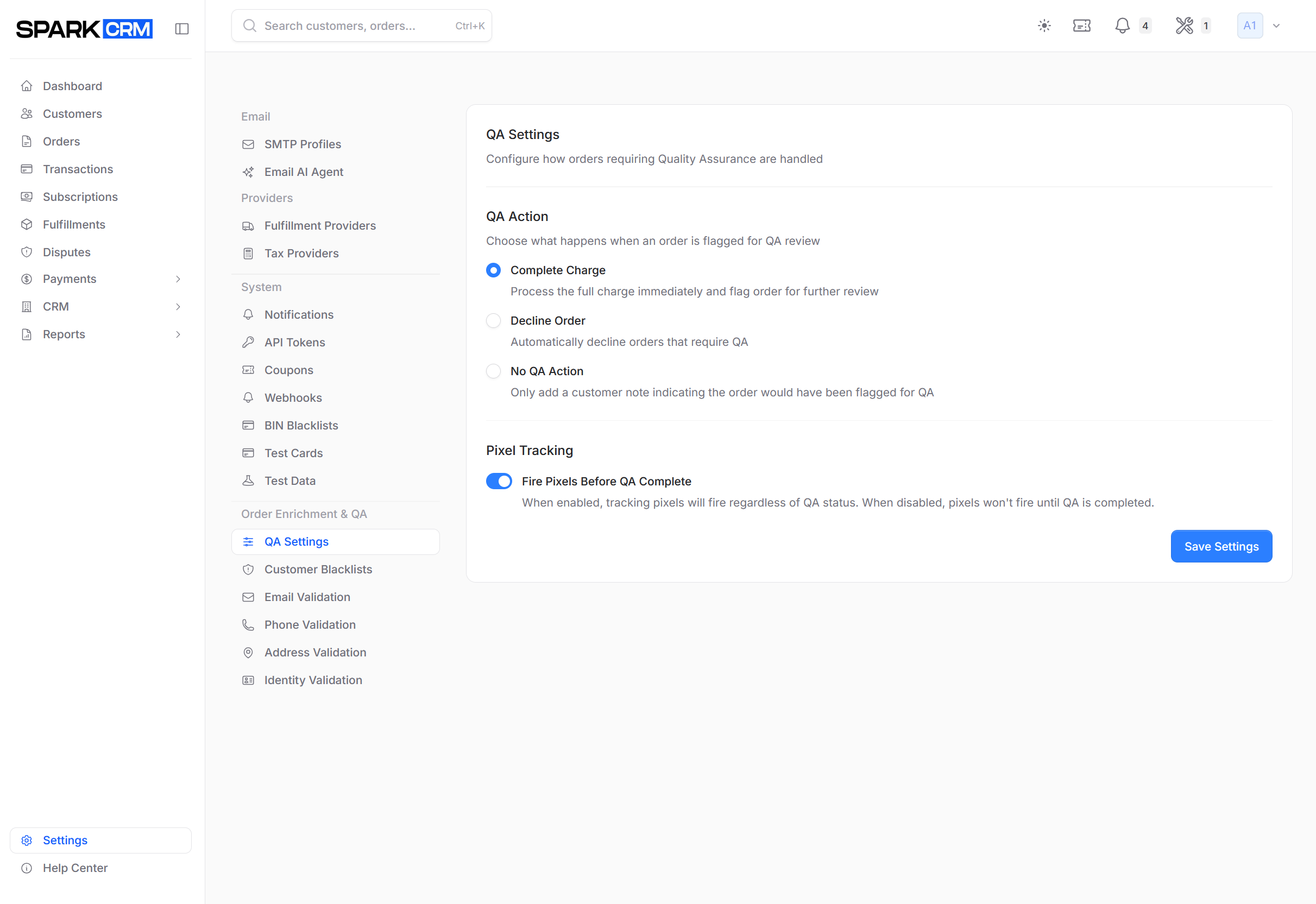Viewport: 1316px width, 904px height.
Task: Click the Payments label in the sidebar
Action: tap(70, 279)
